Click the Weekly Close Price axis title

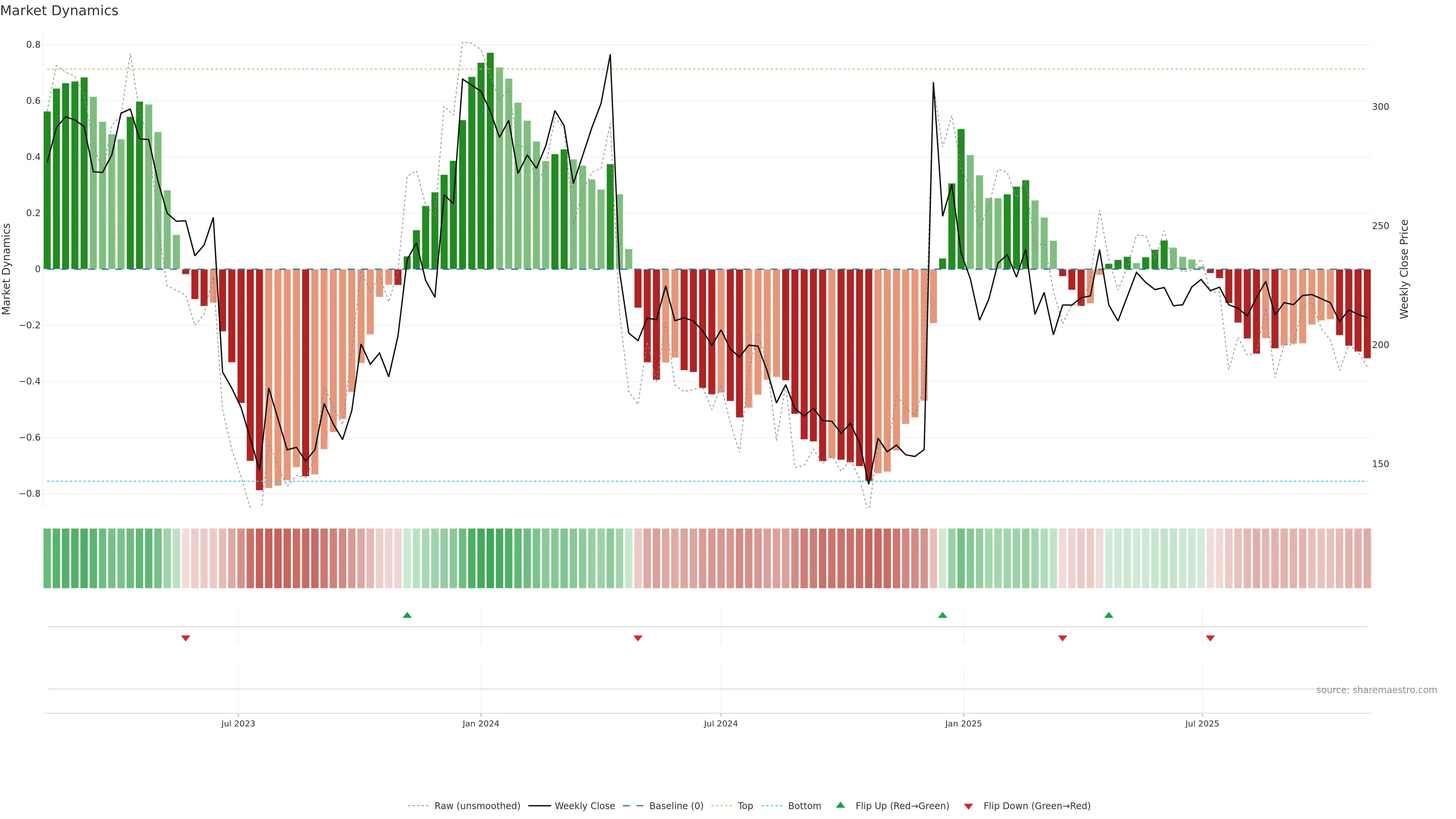(1404, 269)
